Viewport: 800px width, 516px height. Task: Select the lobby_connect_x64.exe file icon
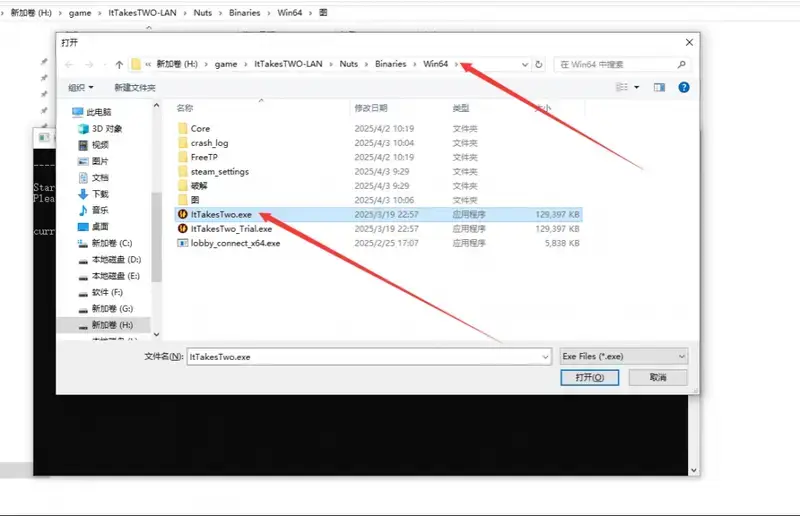coord(182,243)
